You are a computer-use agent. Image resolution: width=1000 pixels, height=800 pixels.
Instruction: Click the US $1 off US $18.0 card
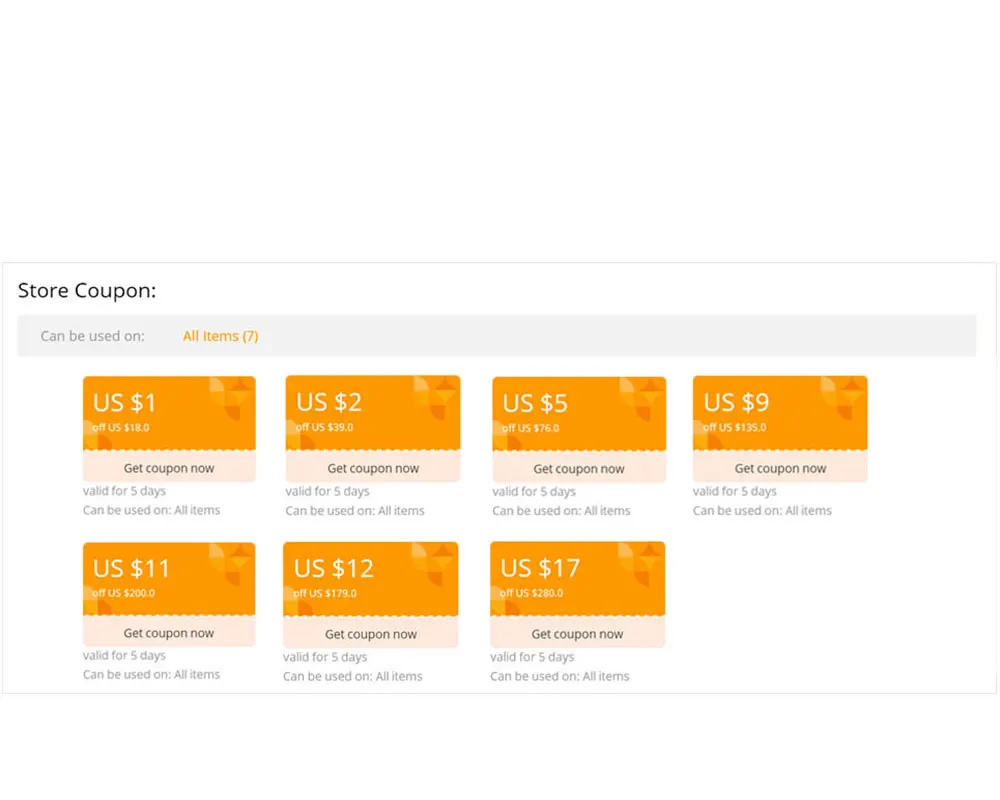tap(169, 413)
